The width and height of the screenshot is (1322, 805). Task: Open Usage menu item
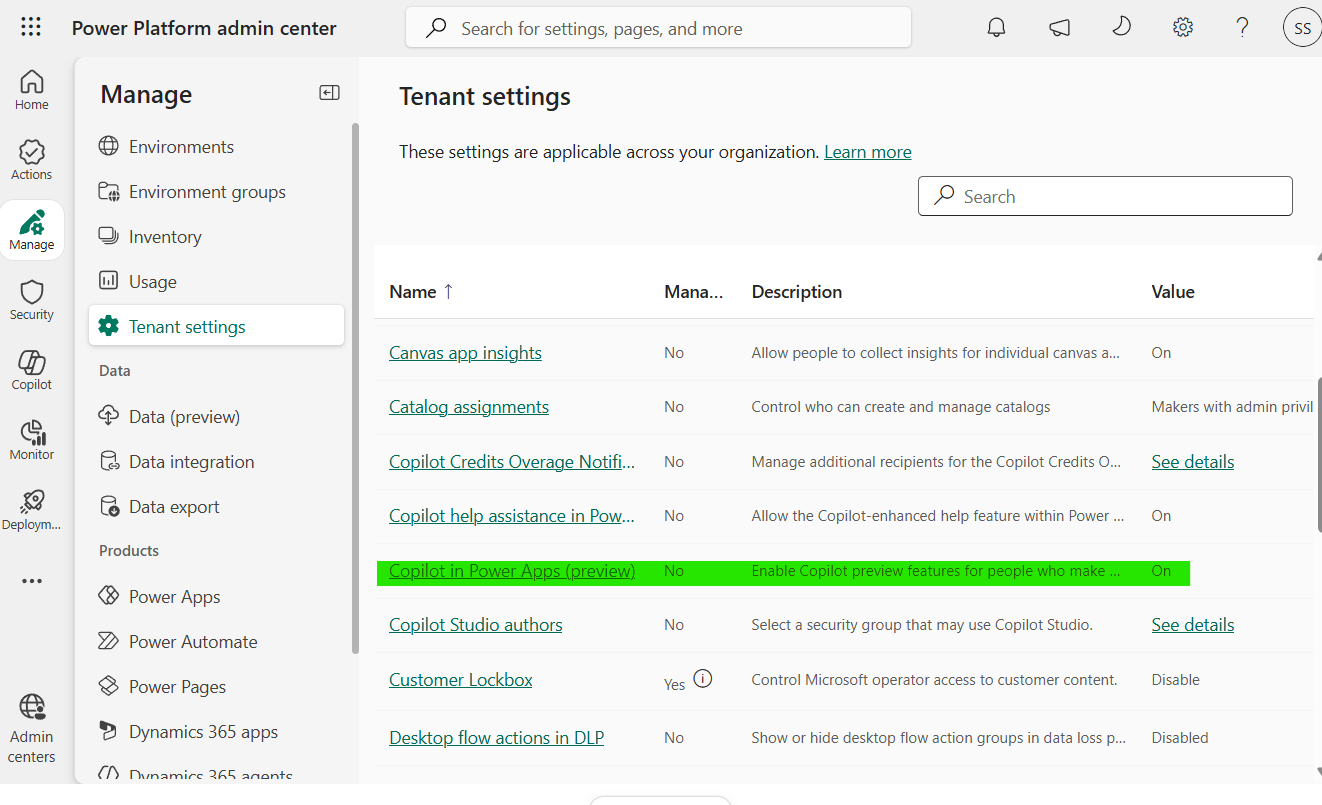click(x=138, y=282)
